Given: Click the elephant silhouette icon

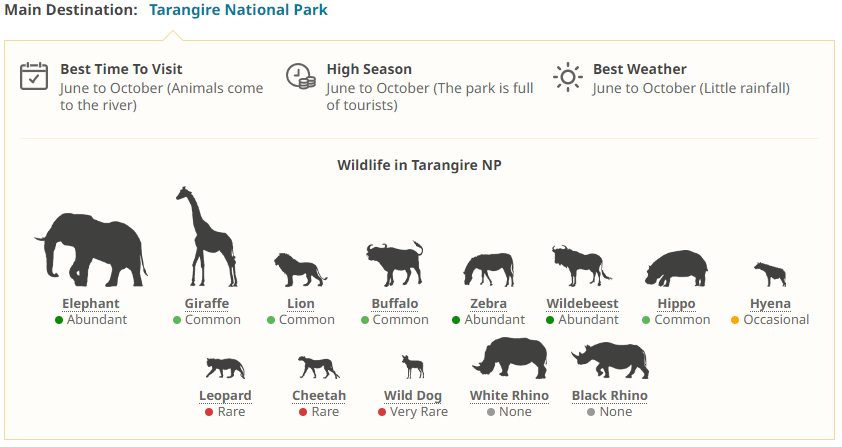Looking at the screenshot, I should pyautogui.click(x=91, y=249).
